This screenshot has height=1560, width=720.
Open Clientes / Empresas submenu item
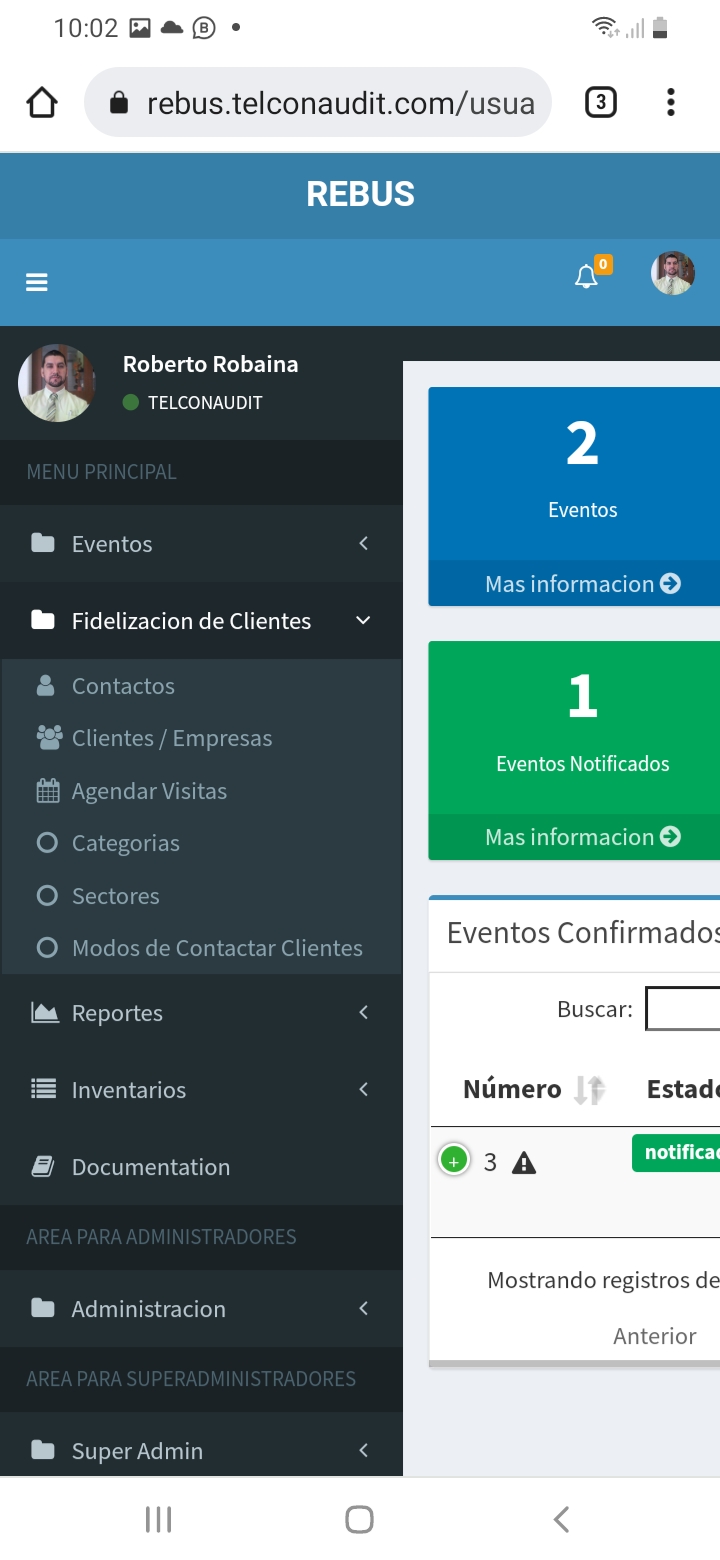coord(202,738)
